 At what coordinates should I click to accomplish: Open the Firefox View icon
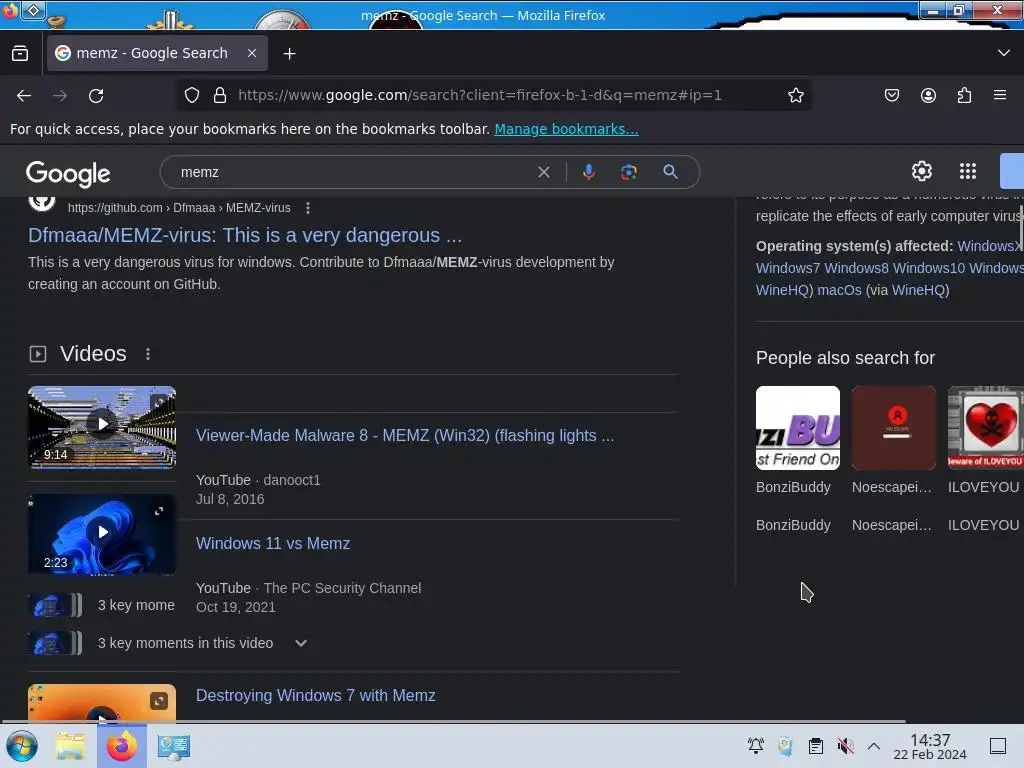[x=20, y=53]
